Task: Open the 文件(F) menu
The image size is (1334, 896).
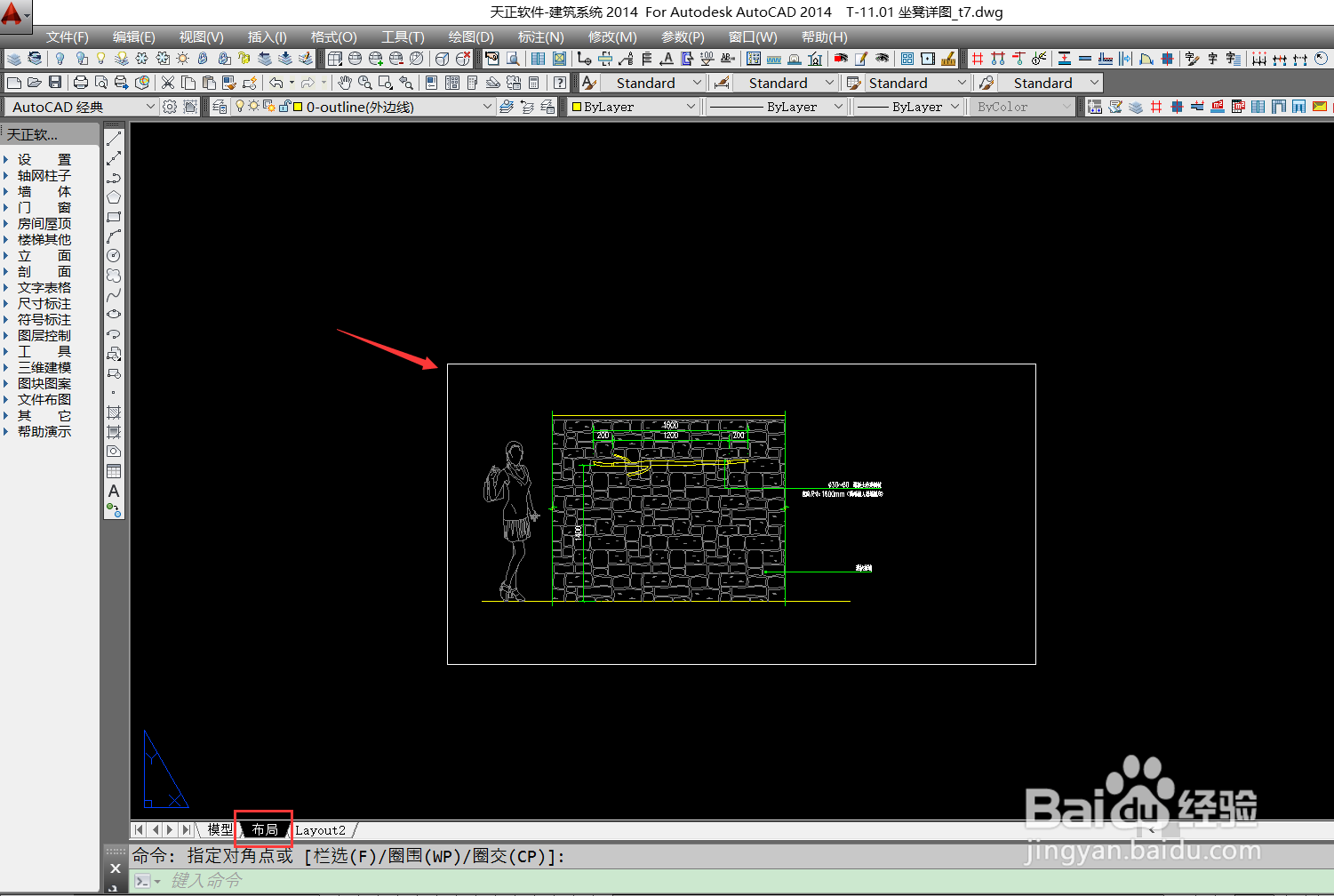Action: pyautogui.click(x=67, y=36)
